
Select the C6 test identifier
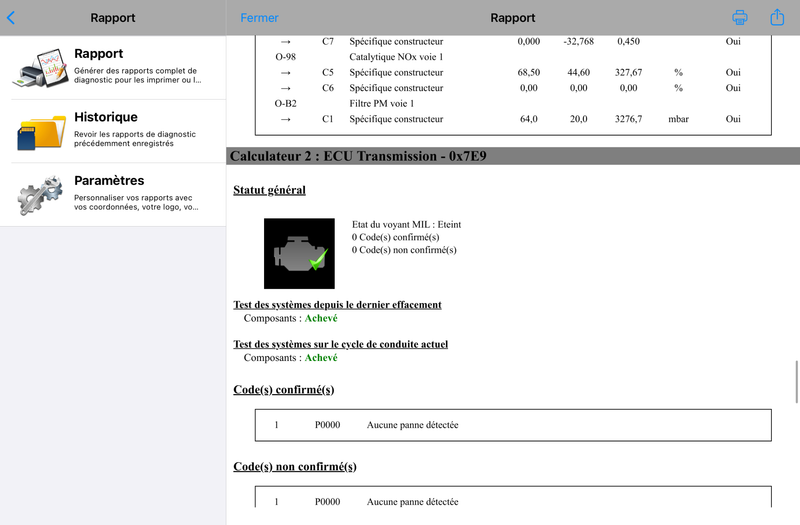pyautogui.click(x=328, y=88)
